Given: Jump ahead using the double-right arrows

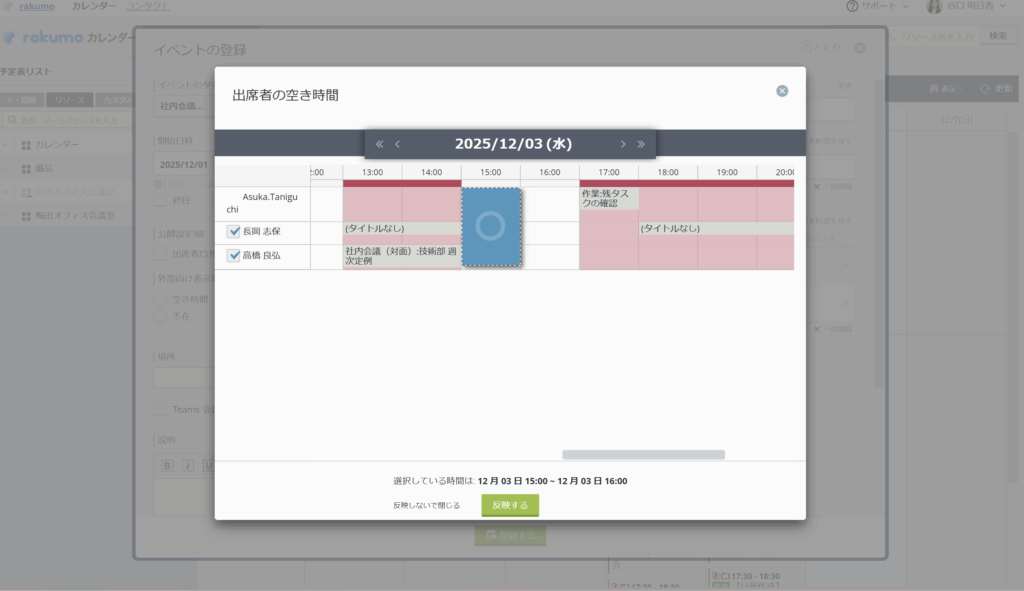Looking at the screenshot, I should pos(641,143).
